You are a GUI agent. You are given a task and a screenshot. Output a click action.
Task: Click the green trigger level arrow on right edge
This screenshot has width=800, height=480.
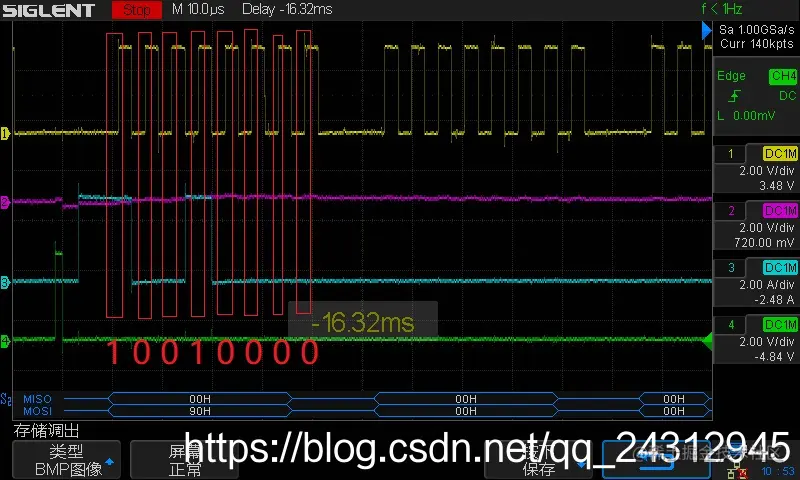point(708,341)
